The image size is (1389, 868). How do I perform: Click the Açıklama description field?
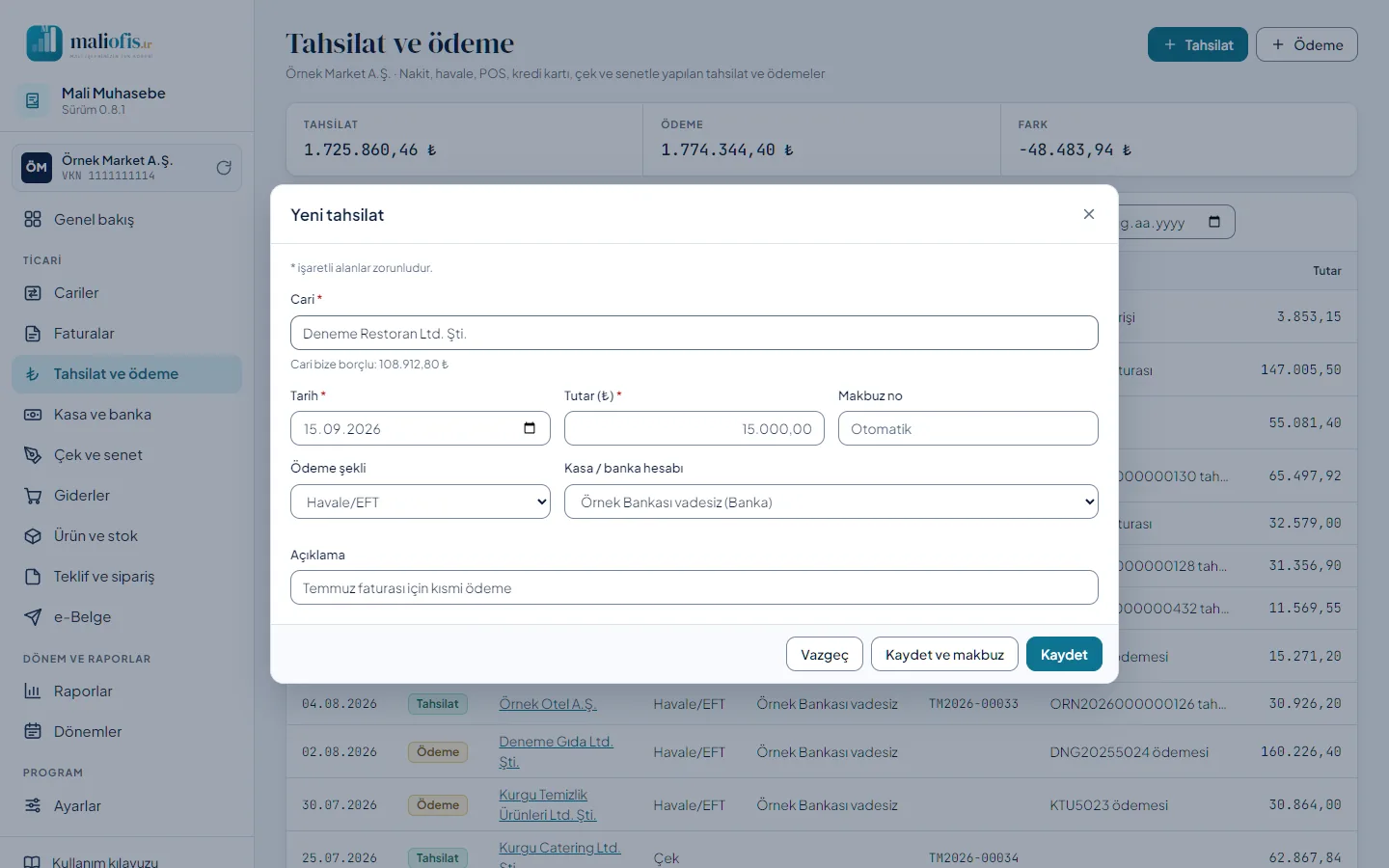[x=694, y=587]
